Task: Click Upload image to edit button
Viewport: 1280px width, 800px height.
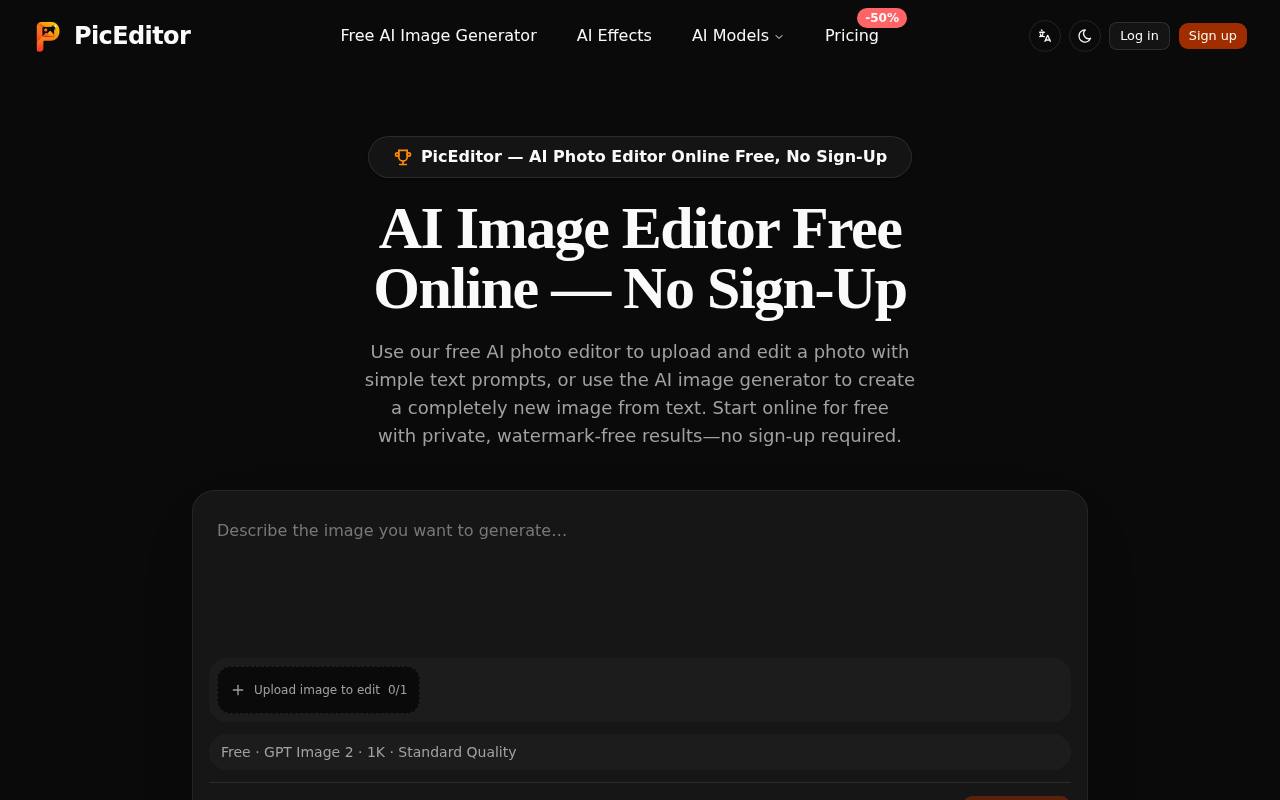Action: (318, 690)
